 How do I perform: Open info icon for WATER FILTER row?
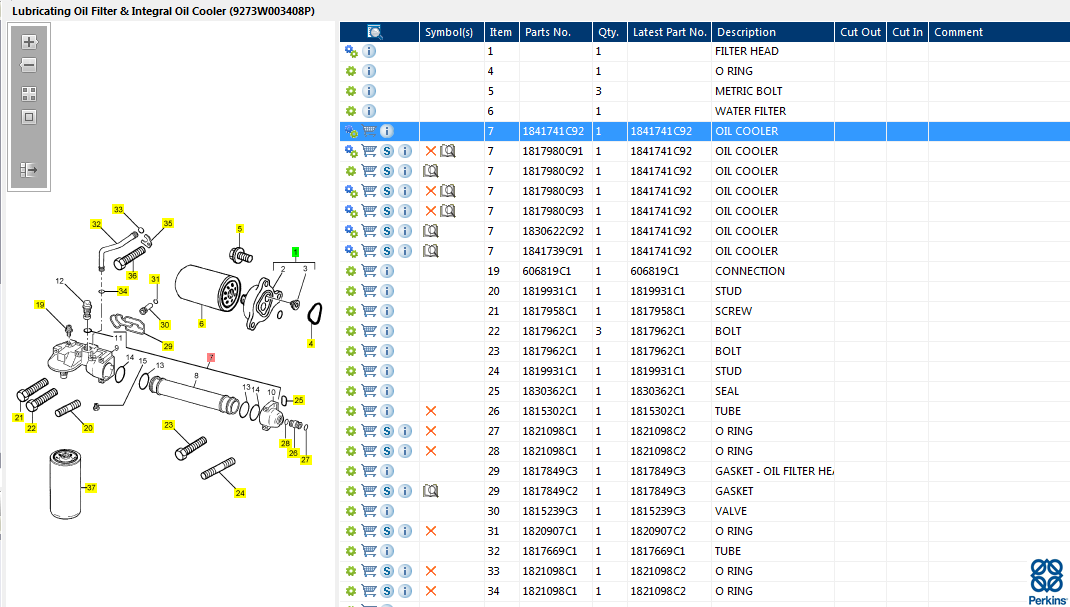tap(369, 110)
